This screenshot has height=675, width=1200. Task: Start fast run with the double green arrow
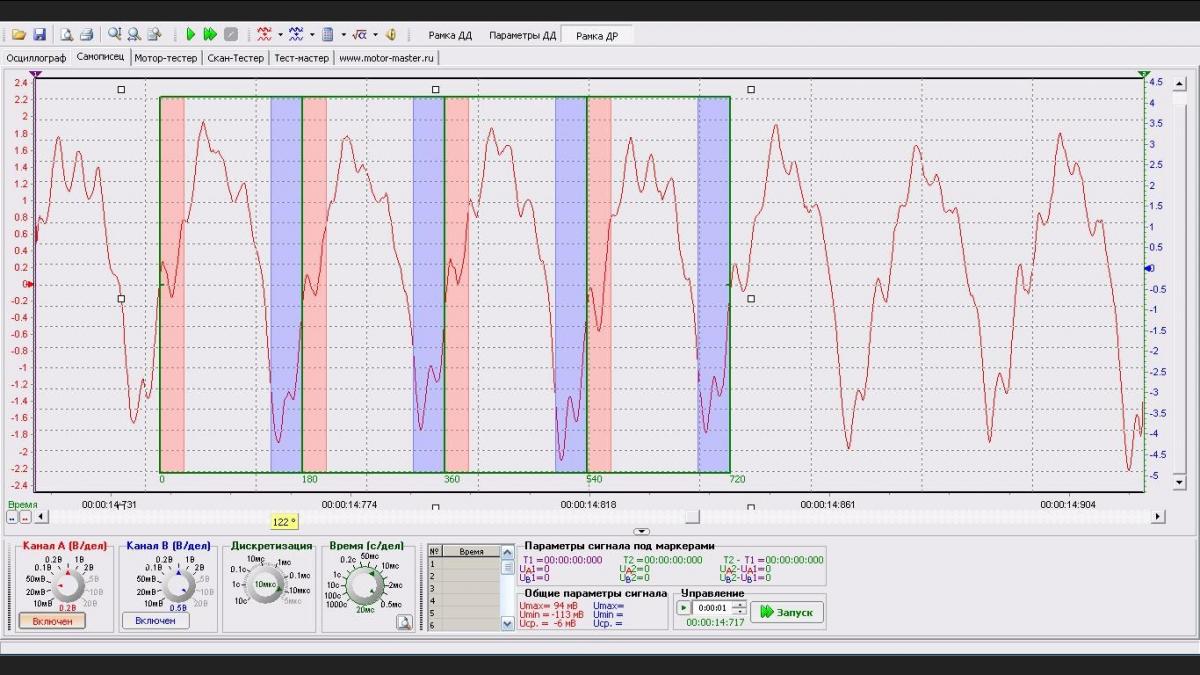coord(210,34)
